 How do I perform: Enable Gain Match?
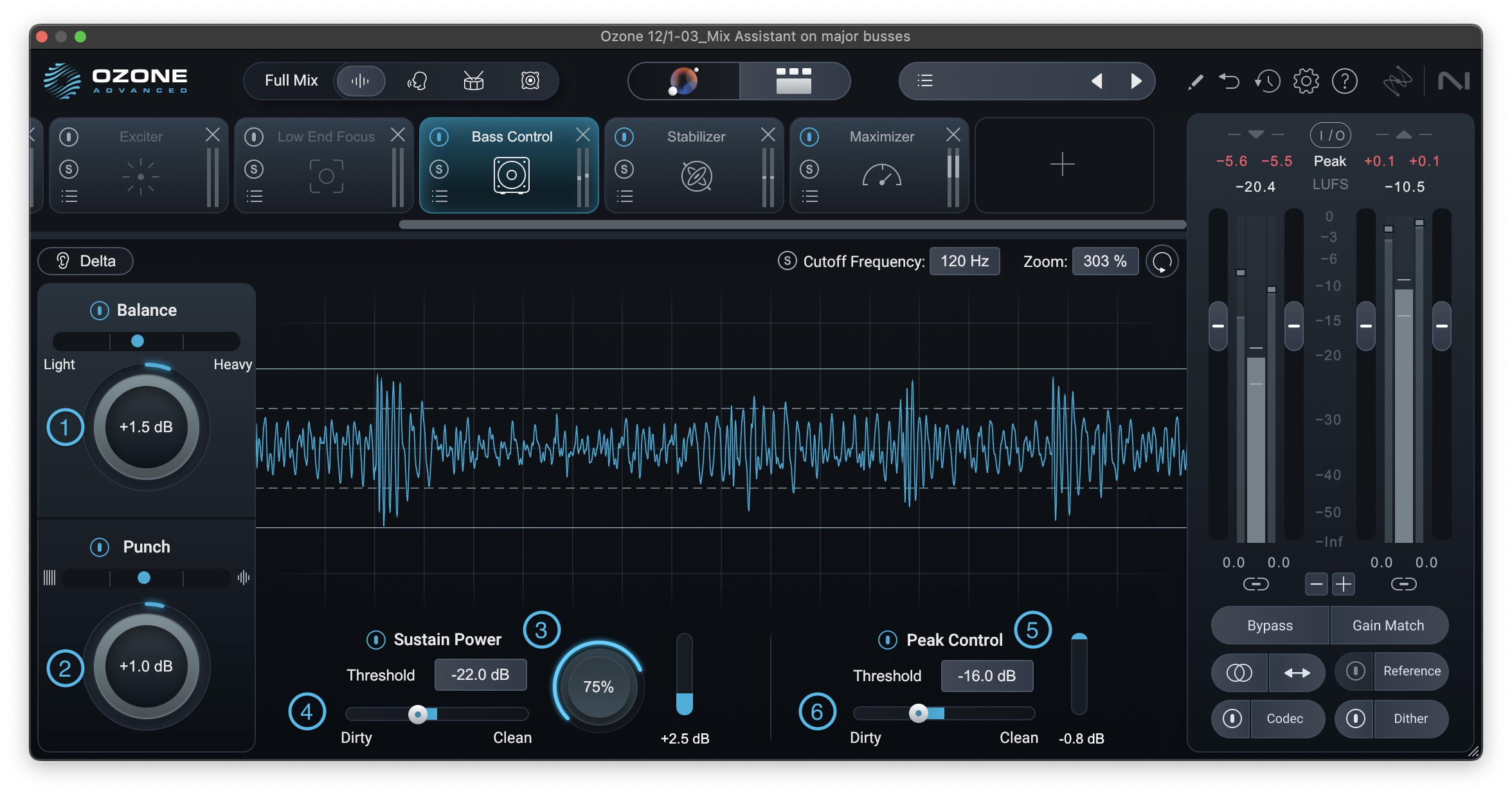pos(1389,625)
